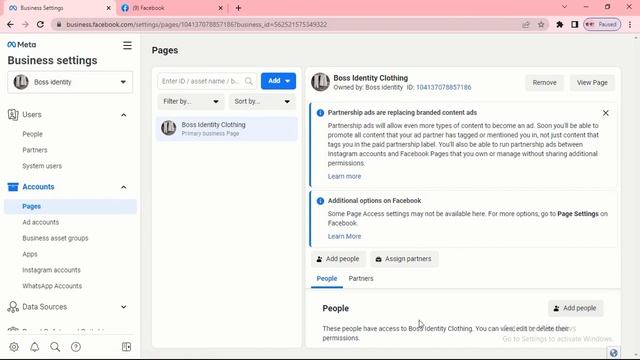Viewport: 640px width, 360px height.
Task: Open Apps in the sidebar
Action: coord(30,254)
